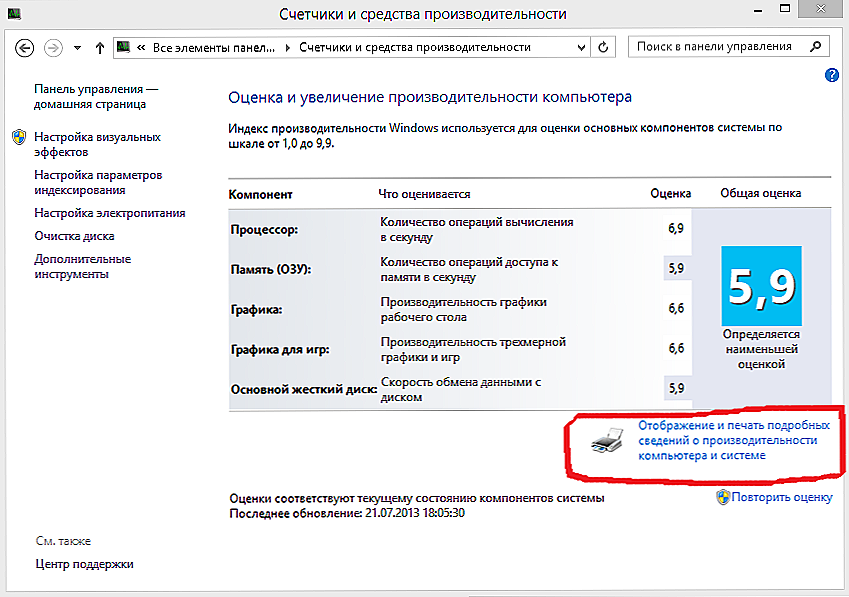Minimize the window
Image resolution: width=849 pixels, height=597 pixels.
point(758,10)
